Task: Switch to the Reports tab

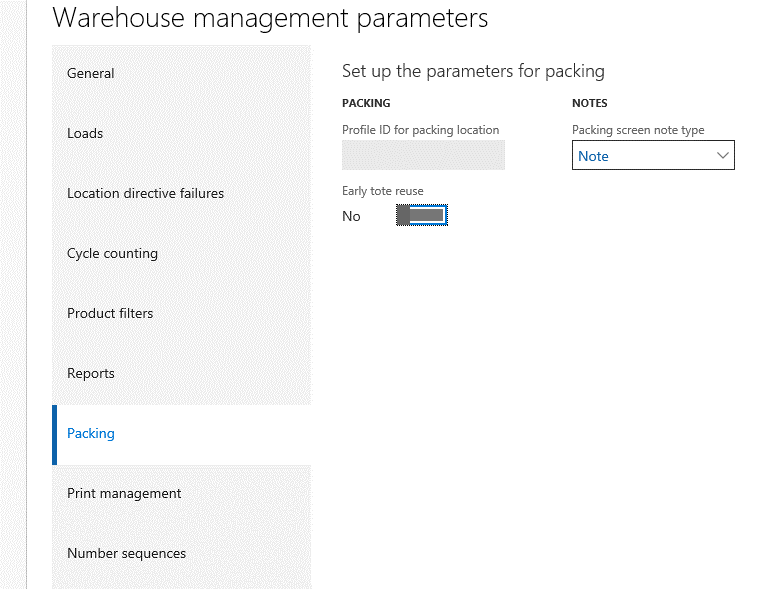Action: point(91,373)
